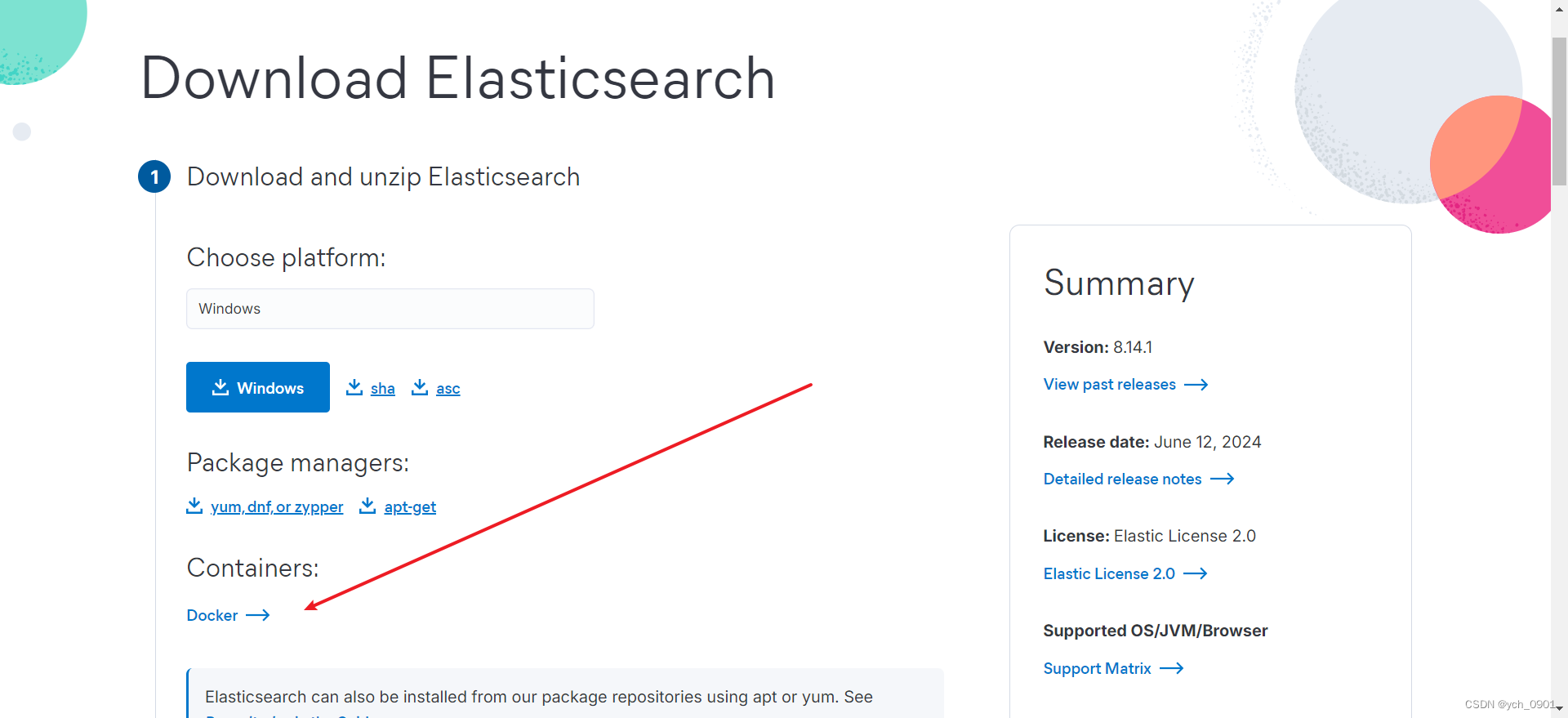The height and width of the screenshot is (718, 1568).
Task: Click the download icon beside the sha link
Action: point(354,387)
